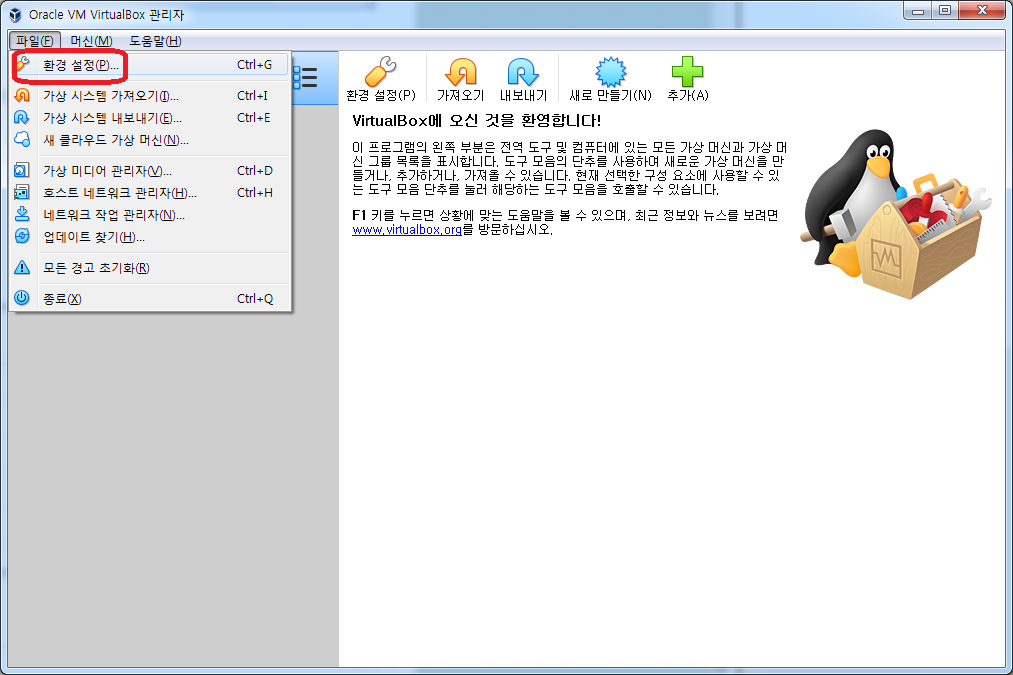Choose 가상 시스템 가져오기 menu entry
The height and width of the screenshot is (675, 1013).
click(150, 96)
